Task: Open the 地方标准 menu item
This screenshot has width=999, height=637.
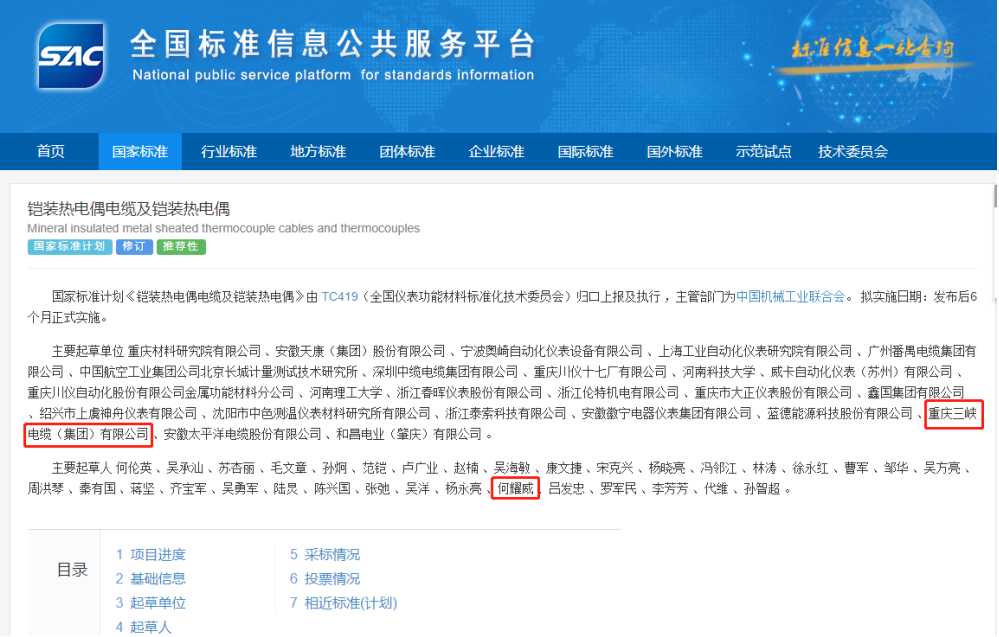Action: 318,152
